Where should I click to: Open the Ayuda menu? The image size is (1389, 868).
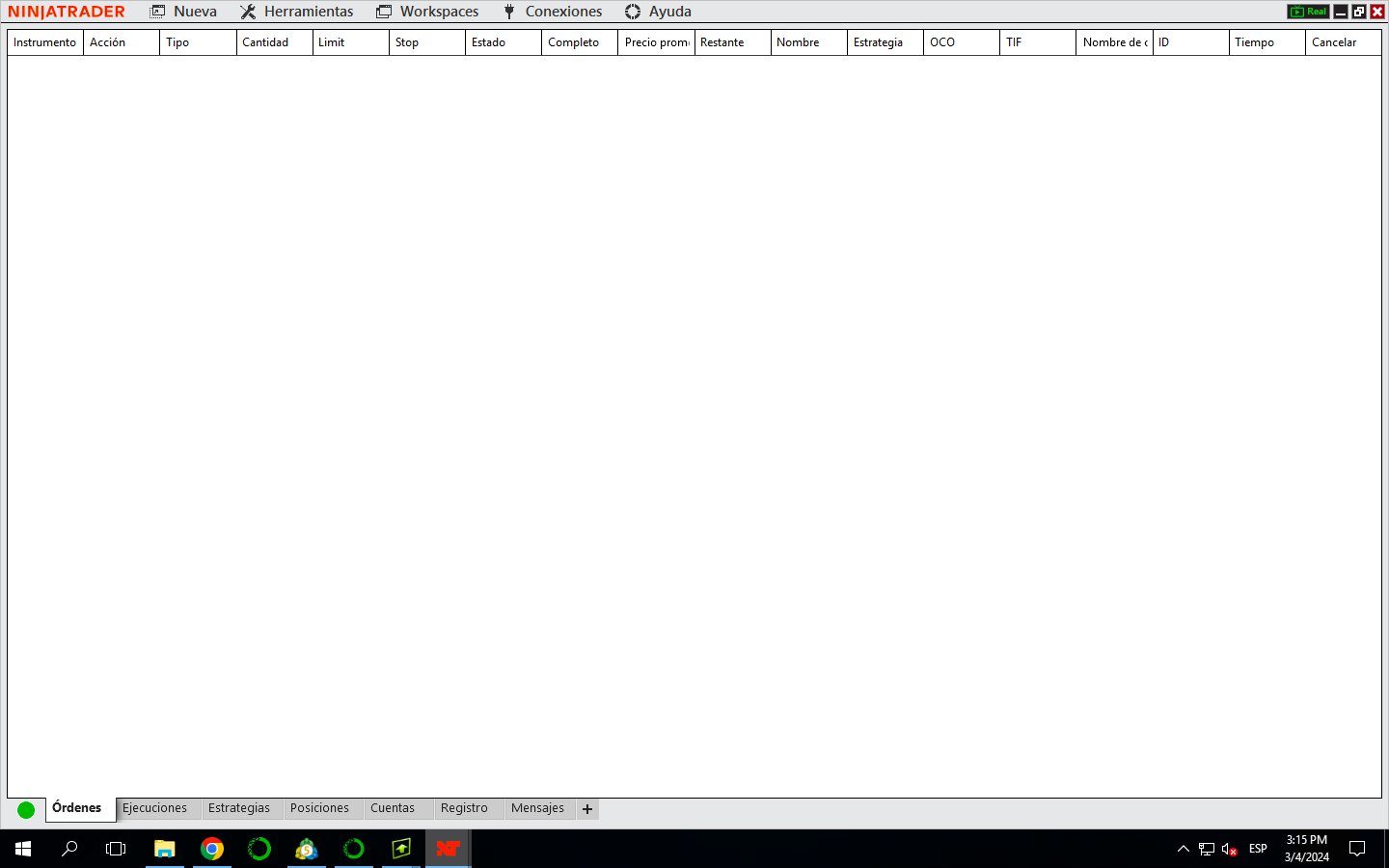click(x=658, y=12)
